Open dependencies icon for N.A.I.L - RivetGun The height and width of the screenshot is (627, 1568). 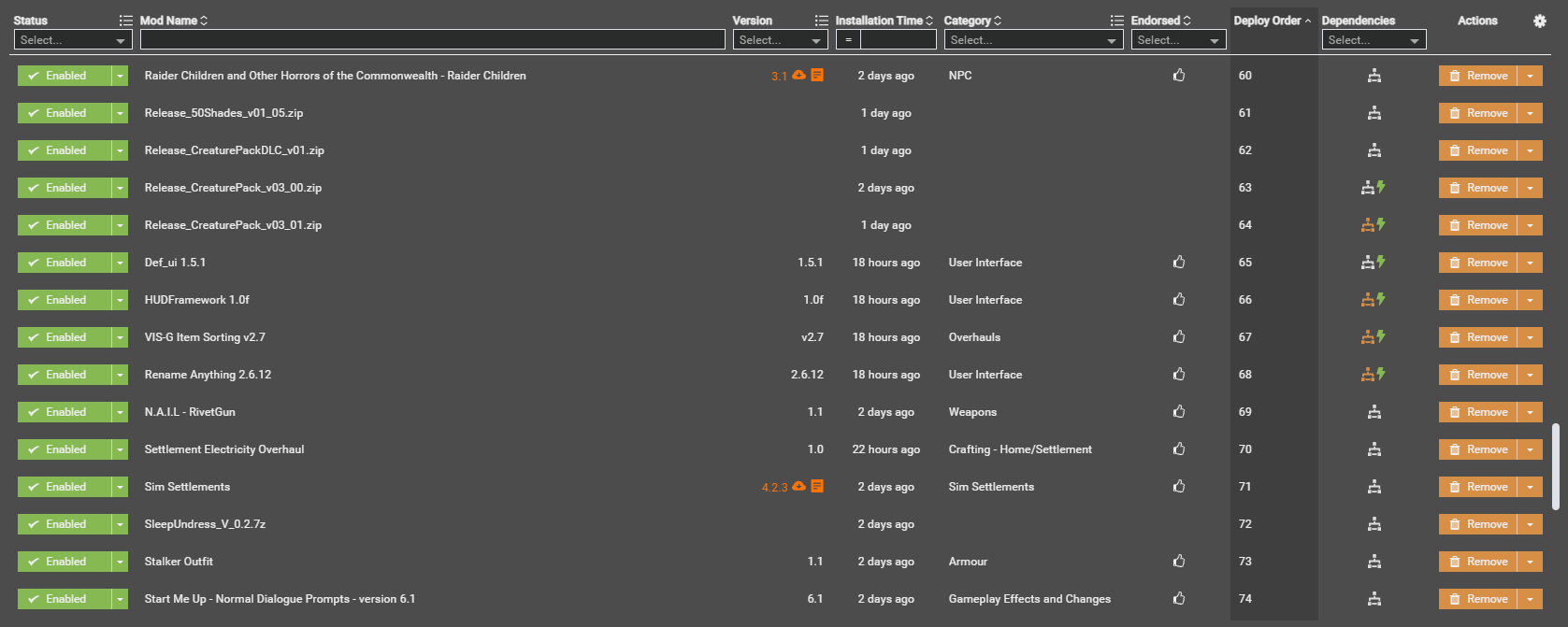1374,412
